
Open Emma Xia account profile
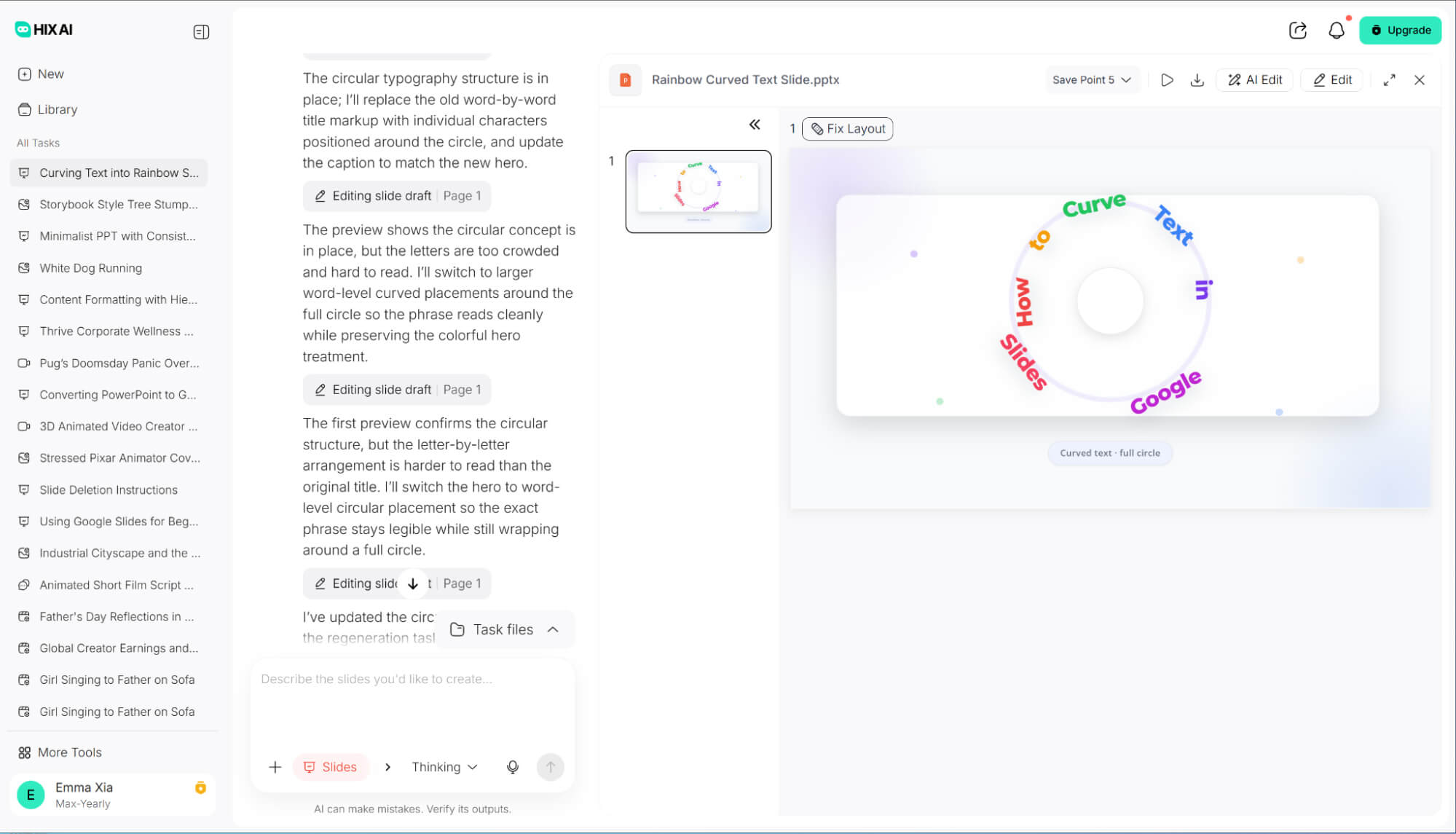tap(112, 795)
